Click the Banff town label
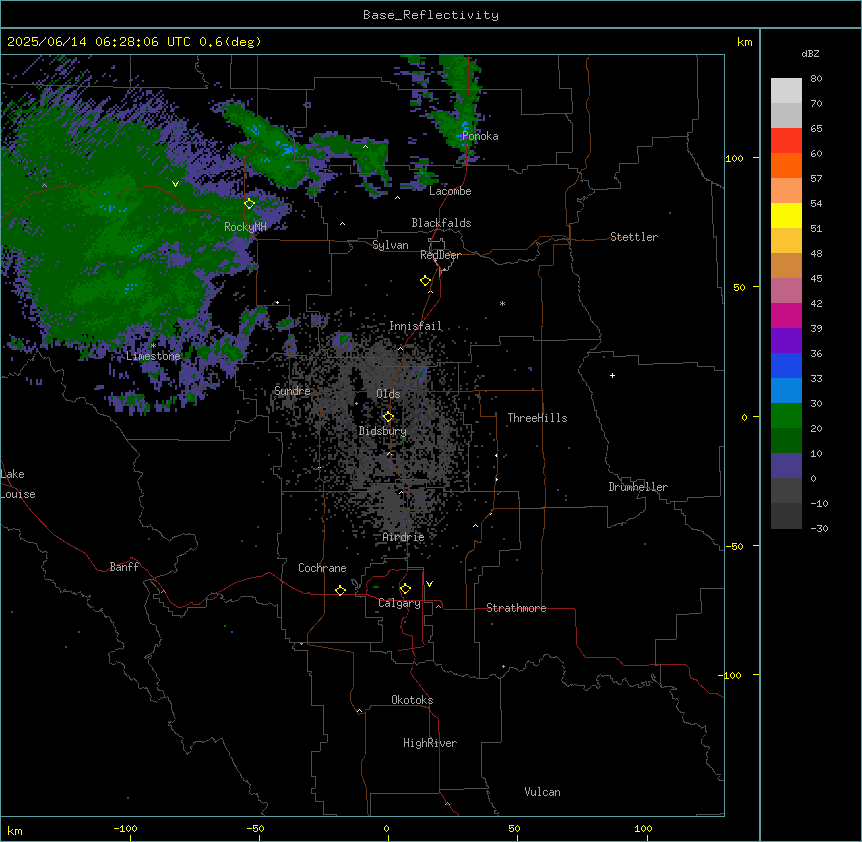The width and height of the screenshot is (862, 842). (x=124, y=567)
